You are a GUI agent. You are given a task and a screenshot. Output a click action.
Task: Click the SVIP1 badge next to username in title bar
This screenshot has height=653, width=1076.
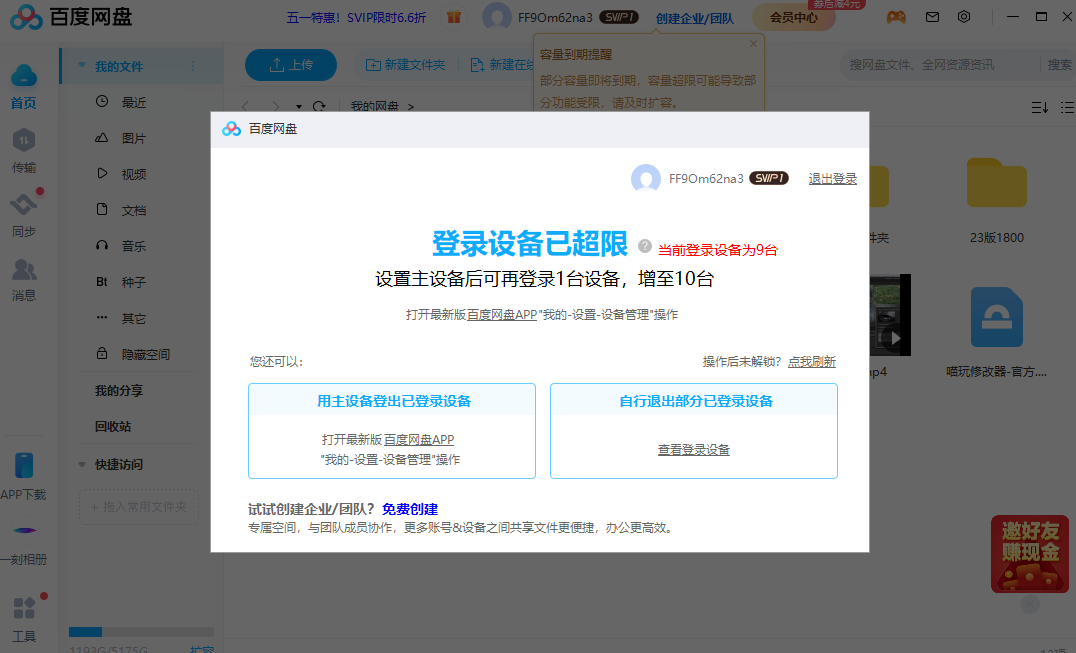[619, 17]
